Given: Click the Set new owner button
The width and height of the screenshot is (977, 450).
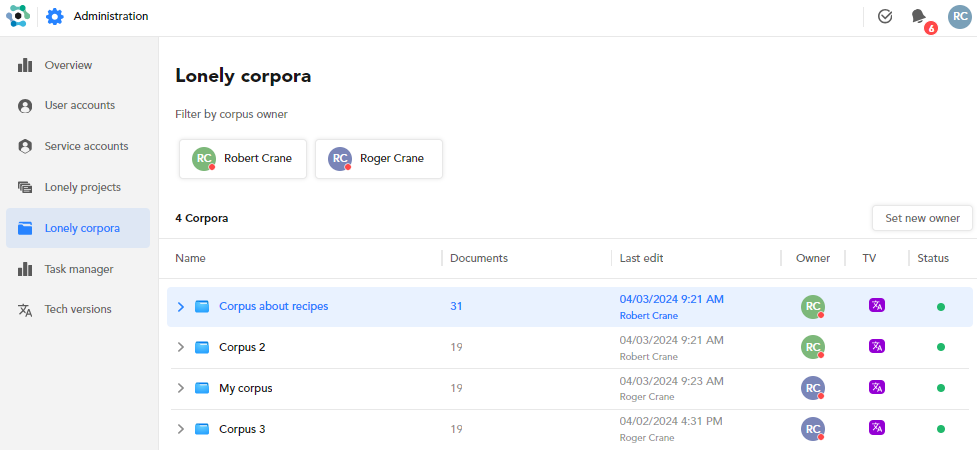Looking at the screenshot, I should (921, 218).
